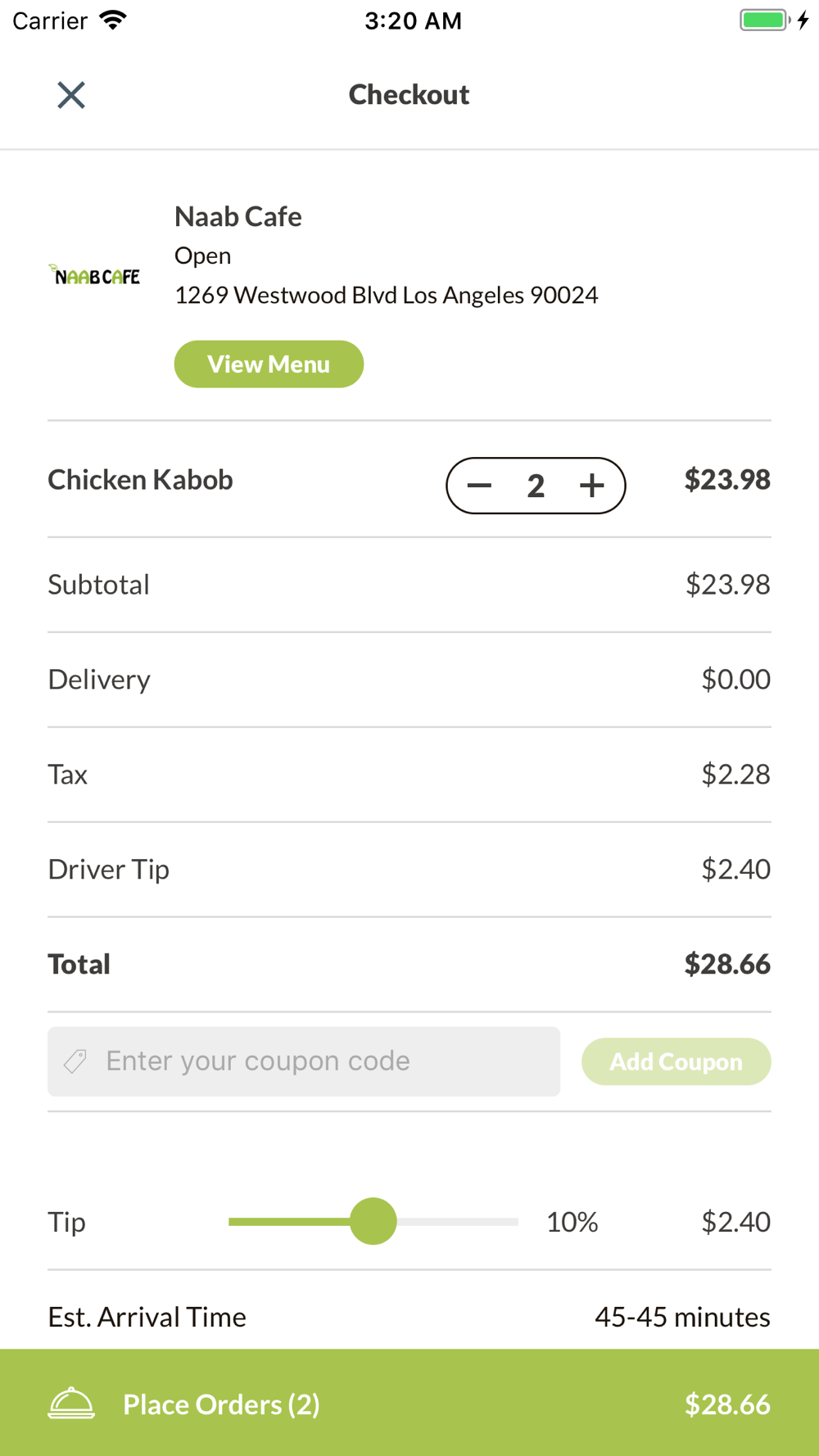
Task: Tap the coupon tag icon
Action: point(75,1061)
